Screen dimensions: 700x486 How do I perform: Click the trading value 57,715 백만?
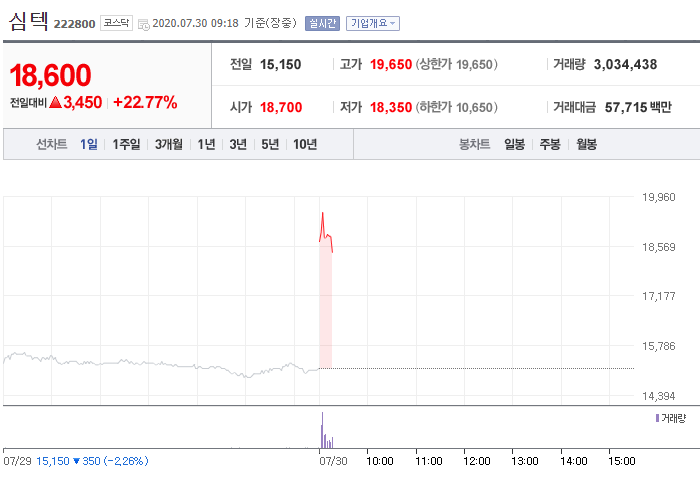point(638,107)
